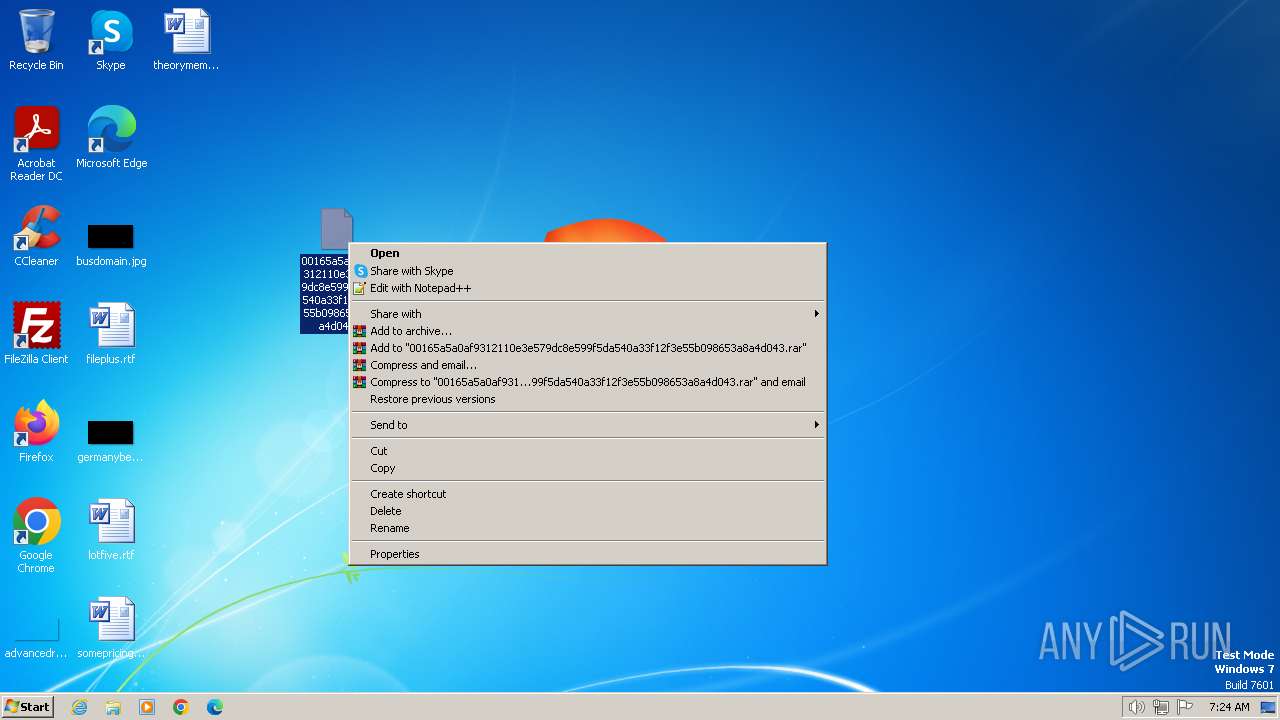Viewport: 1280px width, 720px height.
Task: Expand the Send to submenu
Action: click(588, 425)
